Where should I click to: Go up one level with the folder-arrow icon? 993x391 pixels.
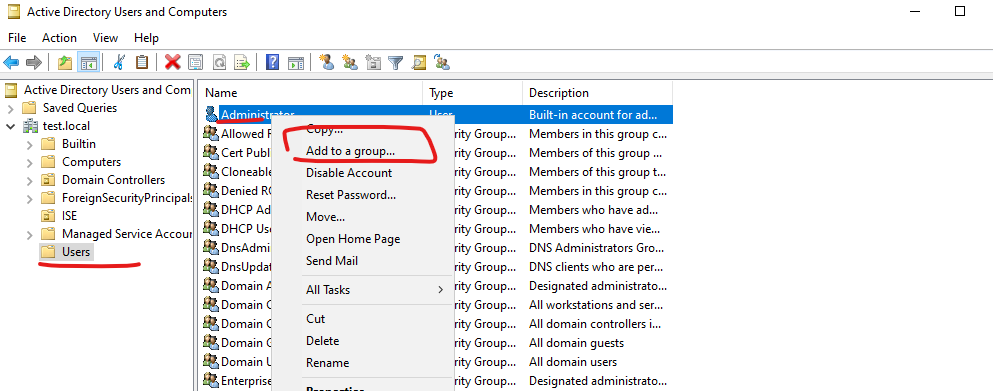coord(65,62)
